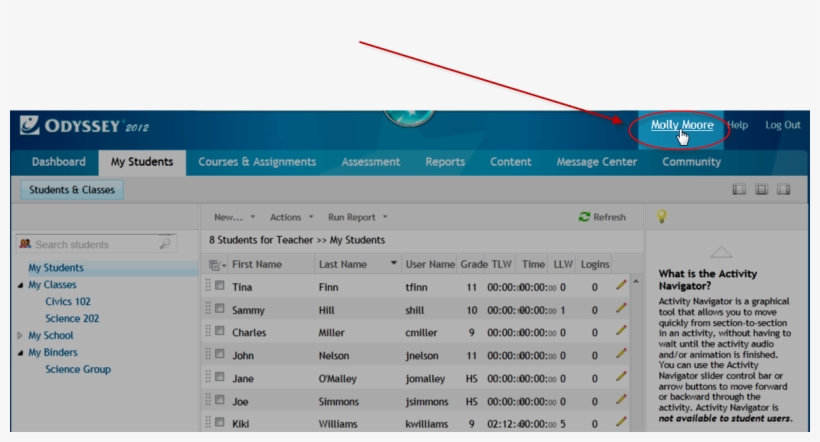Image resolution: width=820 pixels, height=442 pixels.
Task: Edit Jane O'Malley with pencil icon
Action: (x=621, y=376)
